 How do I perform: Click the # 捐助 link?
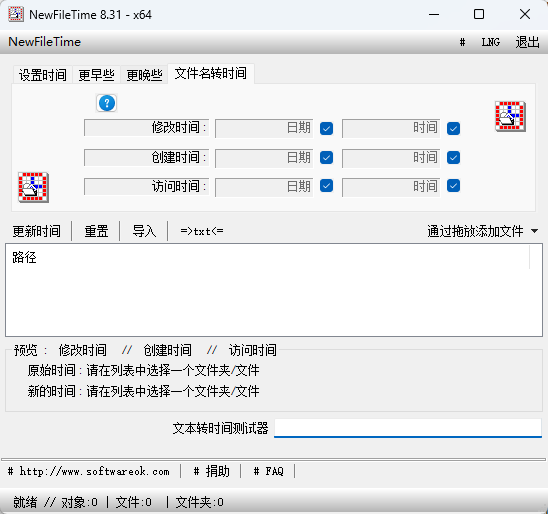tap(211, 471)
